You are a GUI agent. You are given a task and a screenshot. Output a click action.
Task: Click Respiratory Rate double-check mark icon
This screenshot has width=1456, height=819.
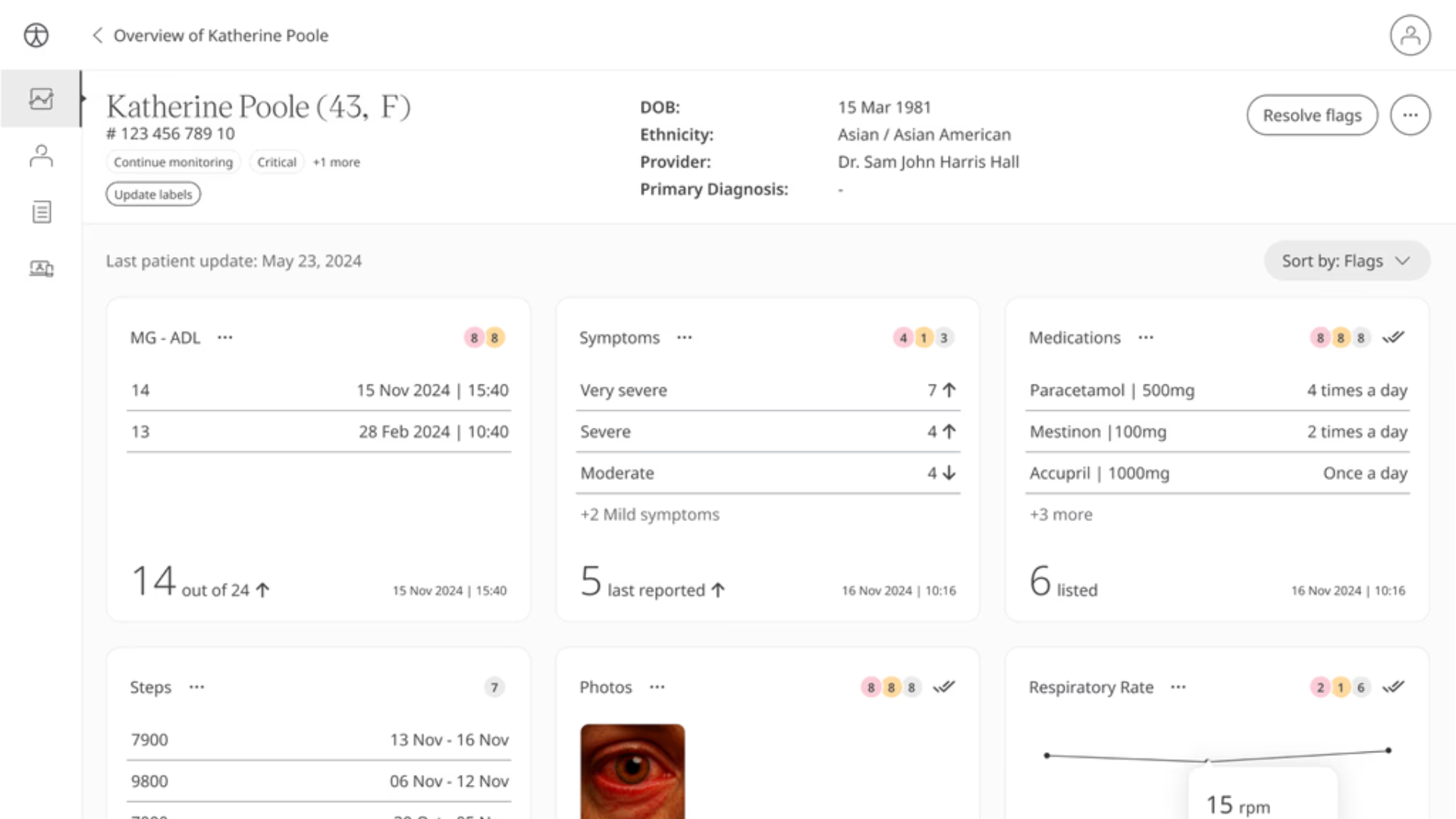click(x=1393, y=687)
